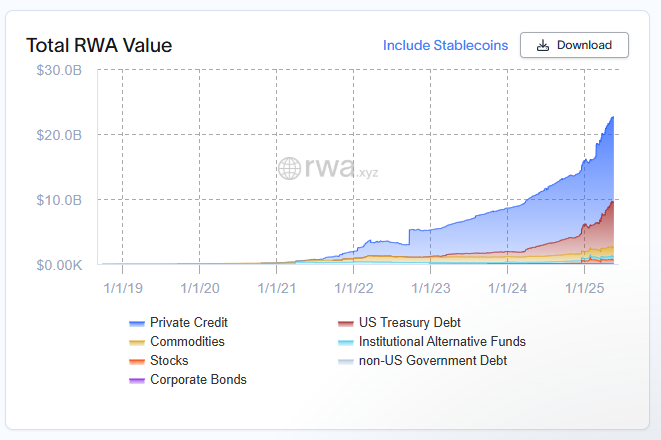
Task: Hide the Commodities series via legend
Action: pyautogui.click(x=187, y=342)
